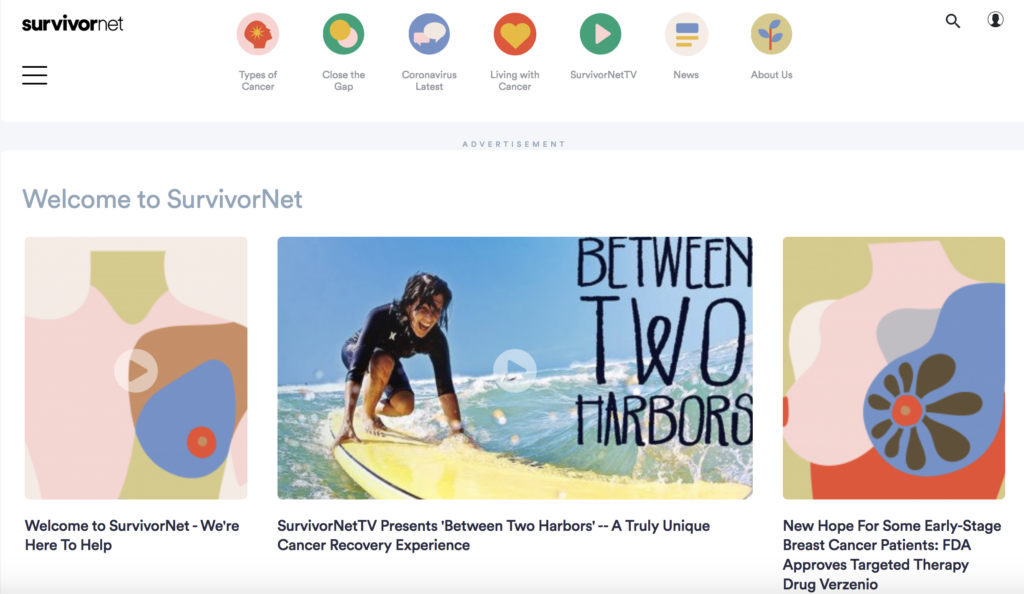Play the Welcome to SurvivorNet video

tap(136, 371)
